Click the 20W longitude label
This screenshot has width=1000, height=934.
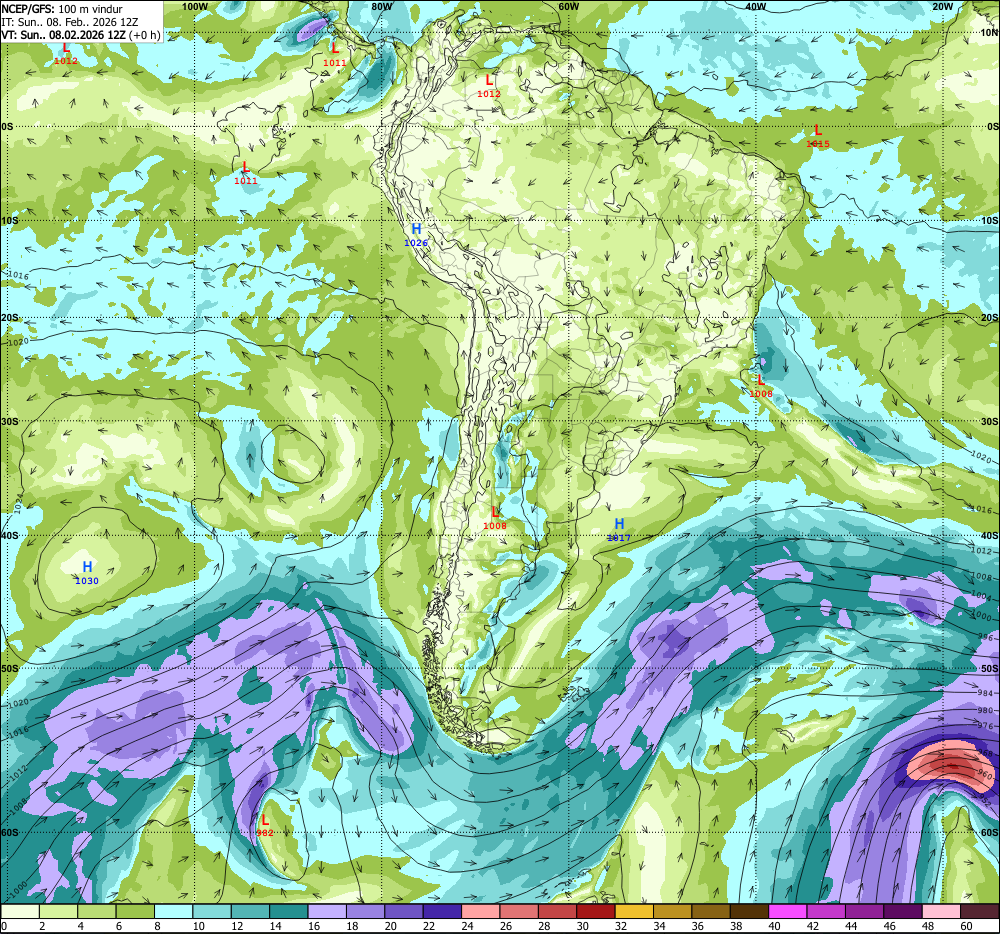(x=942, y=6)
